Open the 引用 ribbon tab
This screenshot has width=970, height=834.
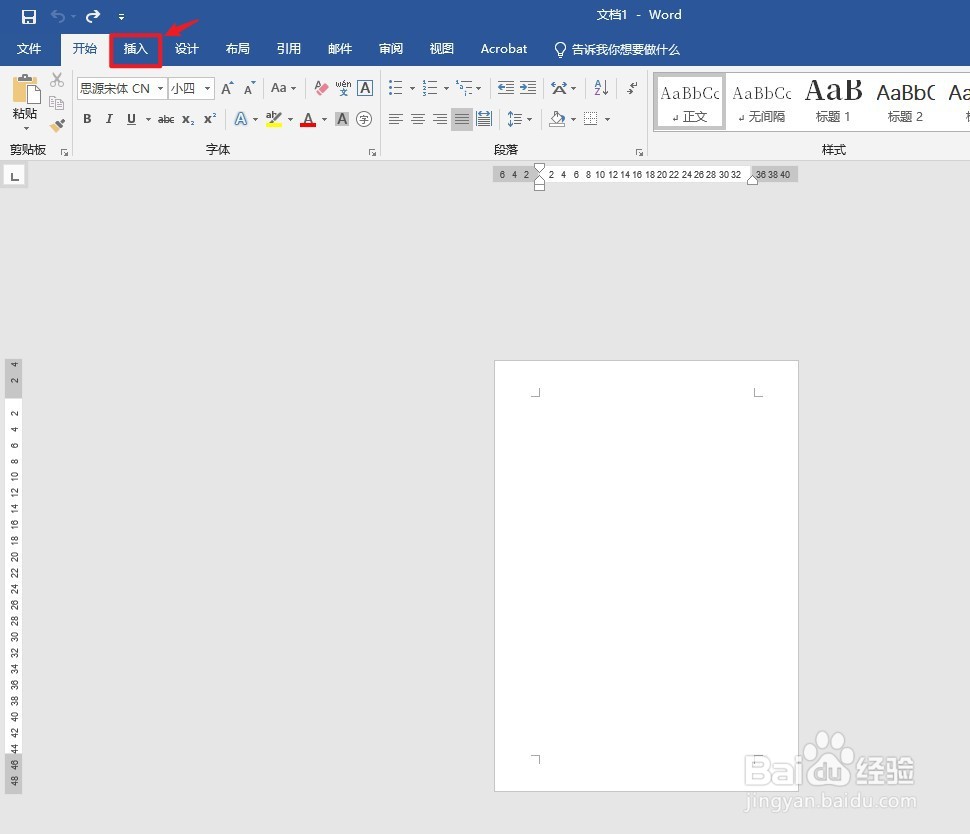click(288, 49)
